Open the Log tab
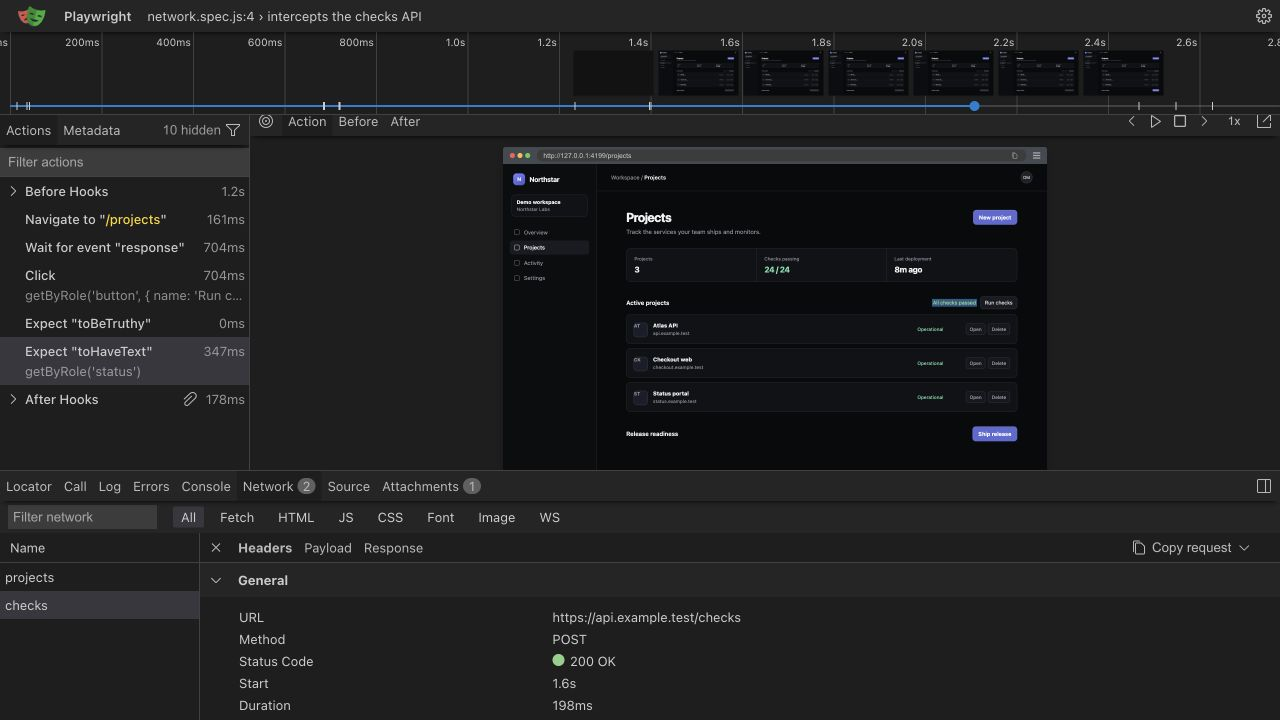This screenshot has height=720, width=1280. coord(110,486)
